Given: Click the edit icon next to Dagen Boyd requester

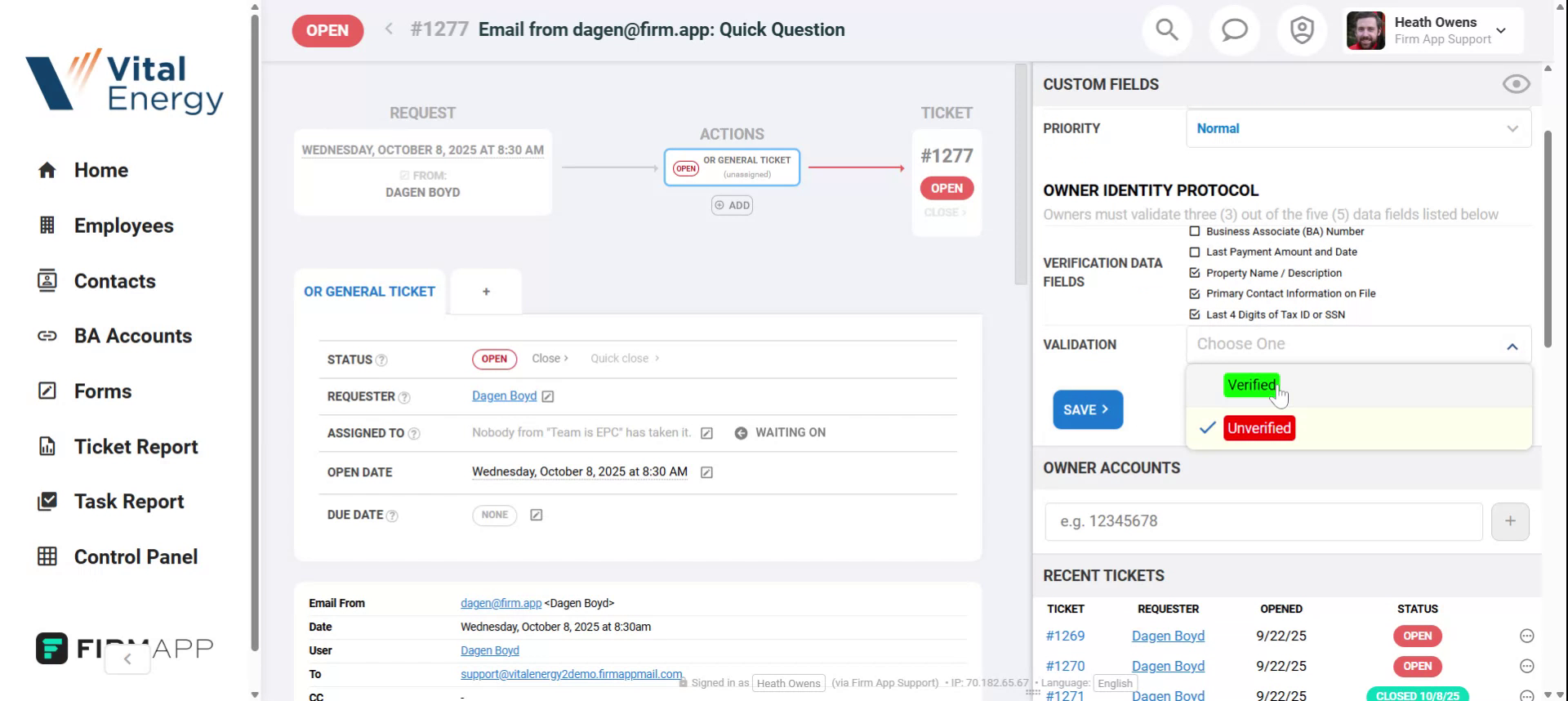Looking at the screenshot, I should point(548,396).
